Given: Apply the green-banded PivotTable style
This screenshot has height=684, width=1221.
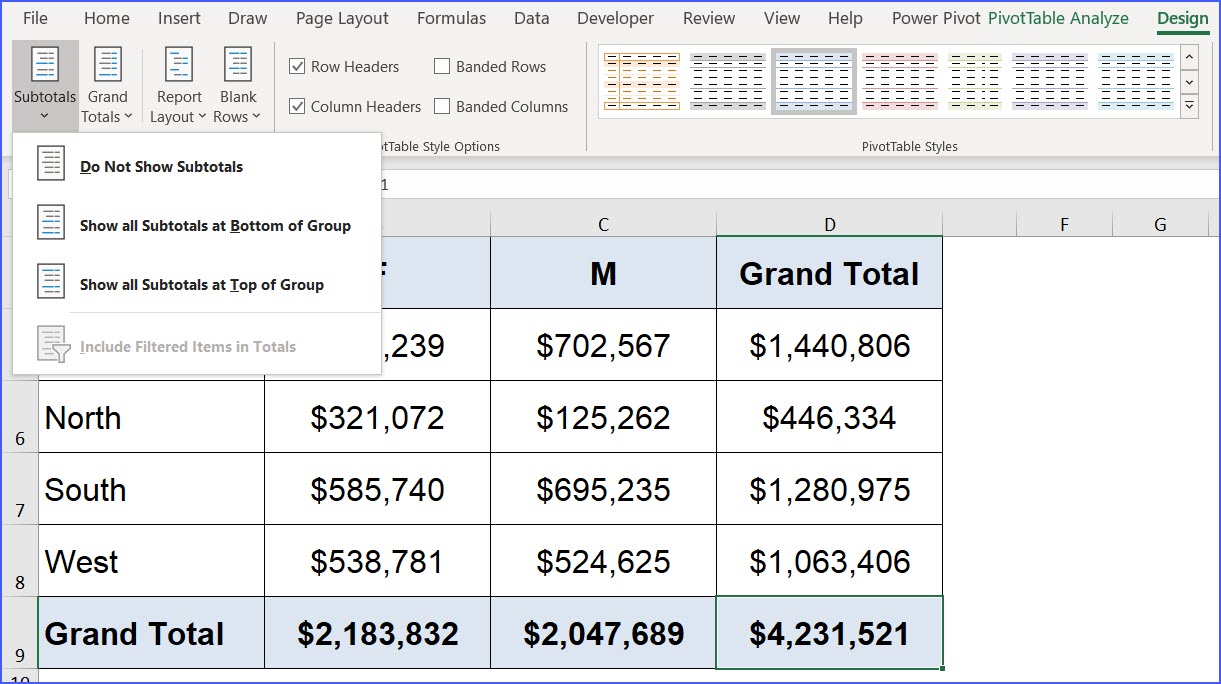Looking at the screenshot, I should click(x=975, y=81).
